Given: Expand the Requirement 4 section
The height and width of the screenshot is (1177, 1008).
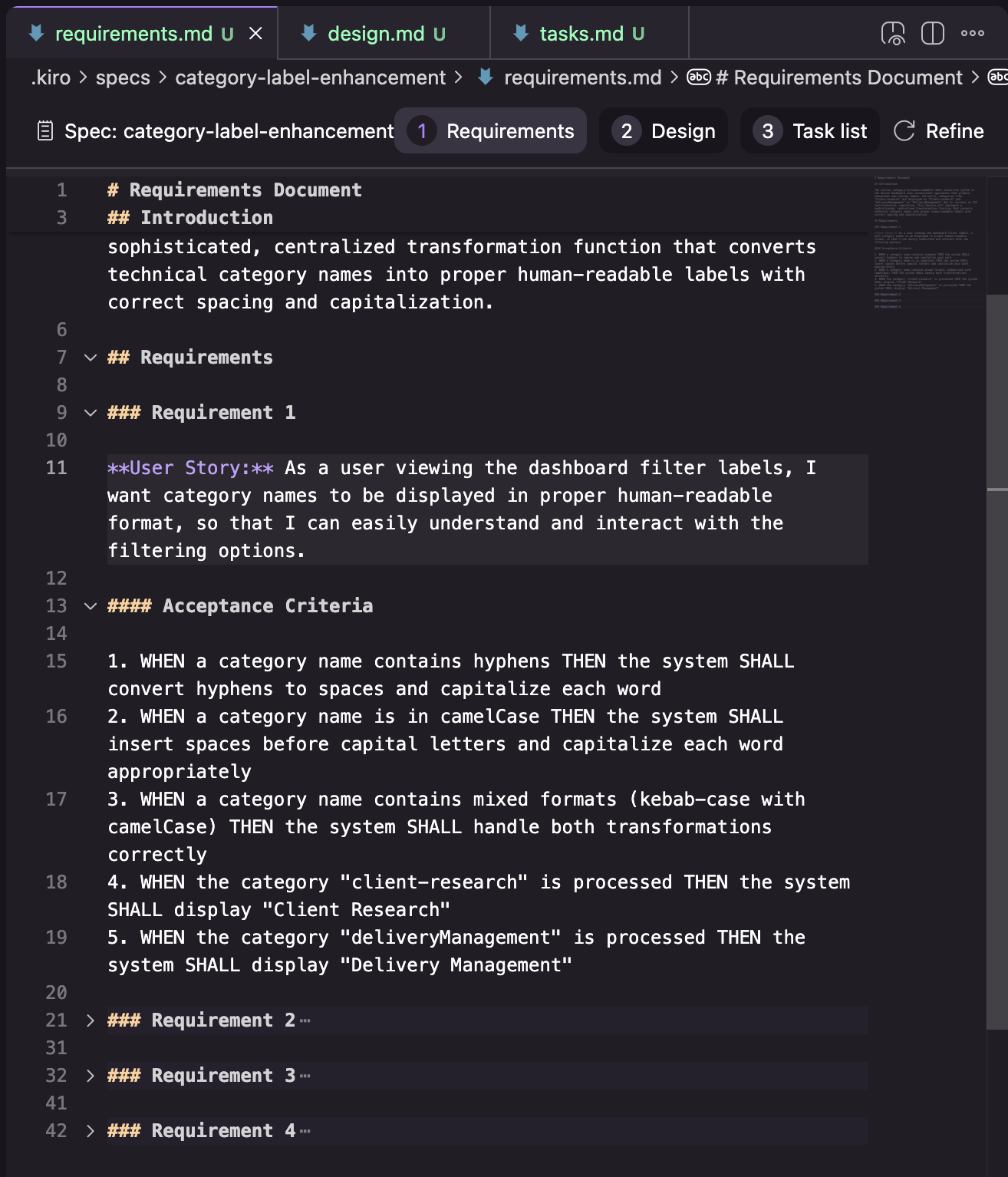Looking at the screenshot, I should tap(90, 1131).
